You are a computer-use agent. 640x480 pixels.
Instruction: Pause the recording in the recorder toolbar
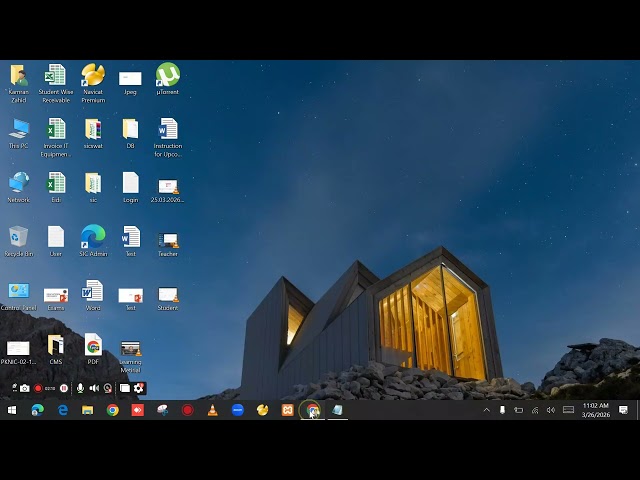[64, 388]
